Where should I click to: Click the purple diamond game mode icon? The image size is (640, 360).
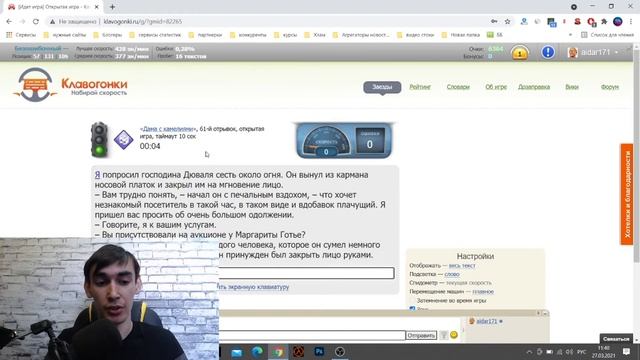pyautogui.click(x=123, y=140)
